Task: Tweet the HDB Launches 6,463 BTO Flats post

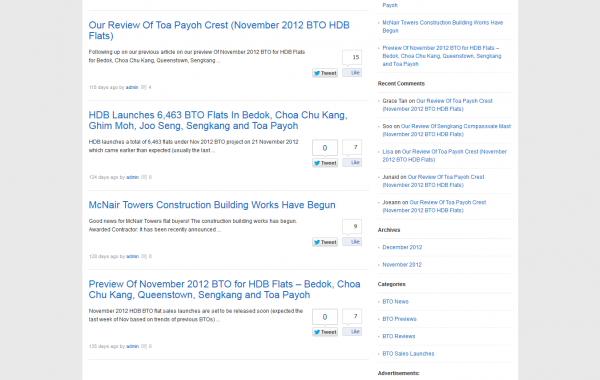Action: (x=325, y=163)
